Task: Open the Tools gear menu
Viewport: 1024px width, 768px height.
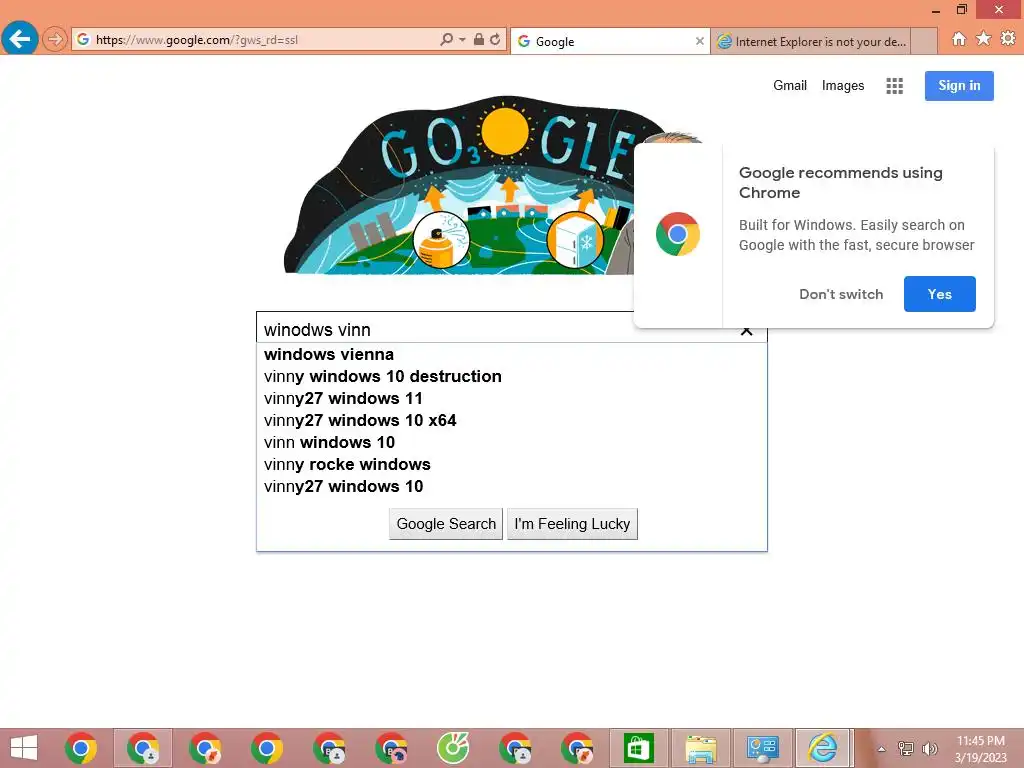Action: 1008,39
